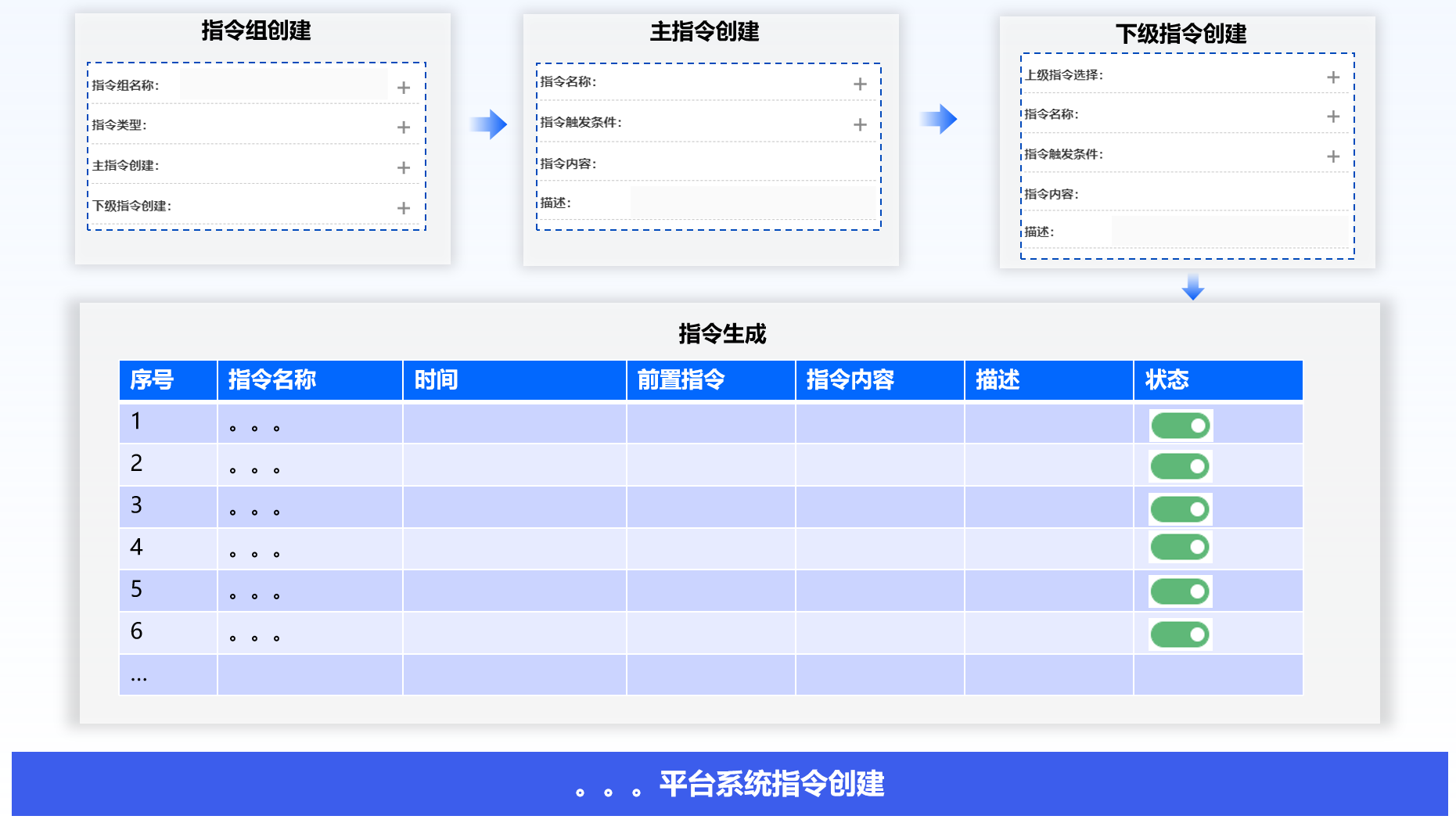Disable the status switch in row 3
The width and height of the screenshot is (1456, 823).
click(1180, 509)
